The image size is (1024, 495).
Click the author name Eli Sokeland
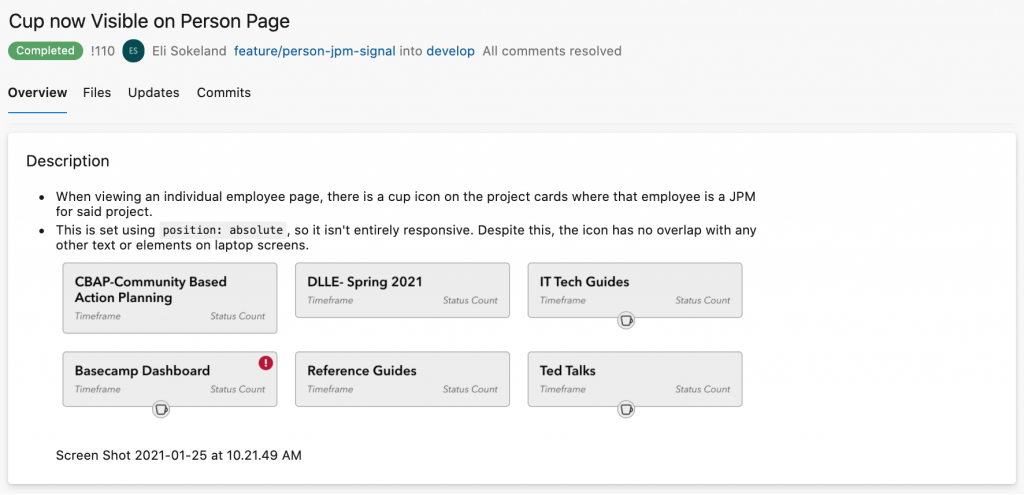189,51
